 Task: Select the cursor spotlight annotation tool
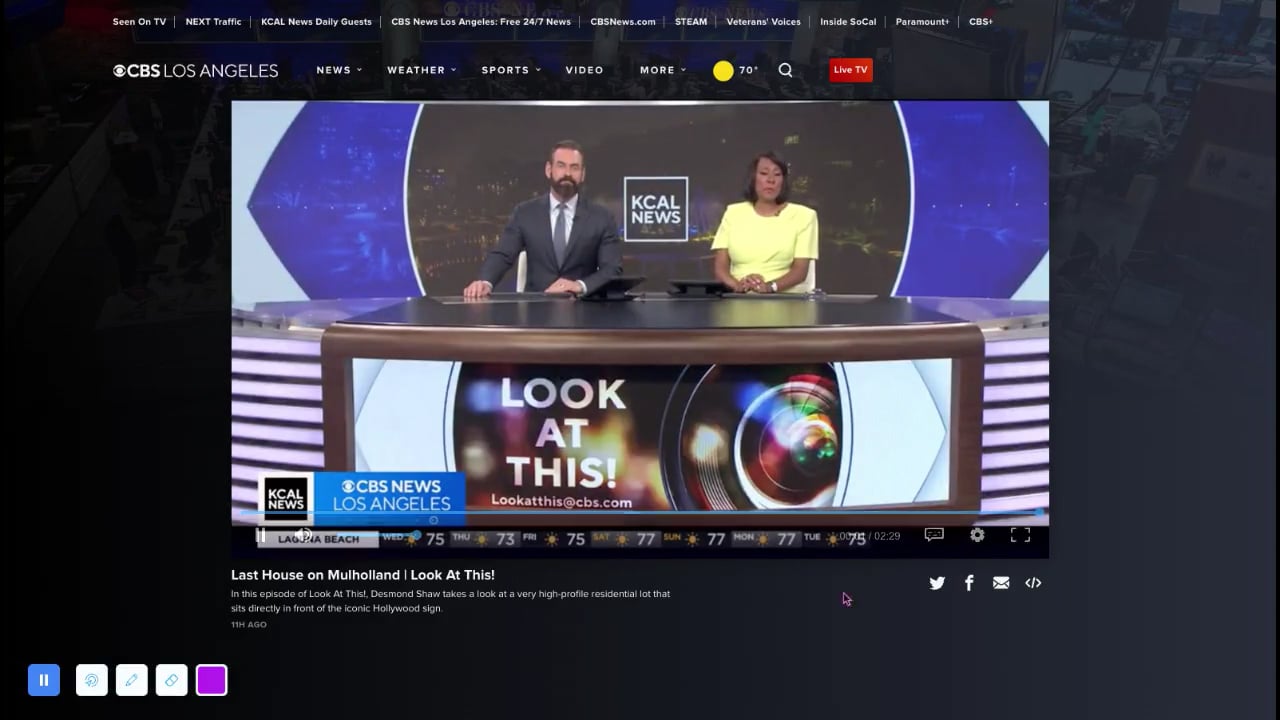(92, 680)
